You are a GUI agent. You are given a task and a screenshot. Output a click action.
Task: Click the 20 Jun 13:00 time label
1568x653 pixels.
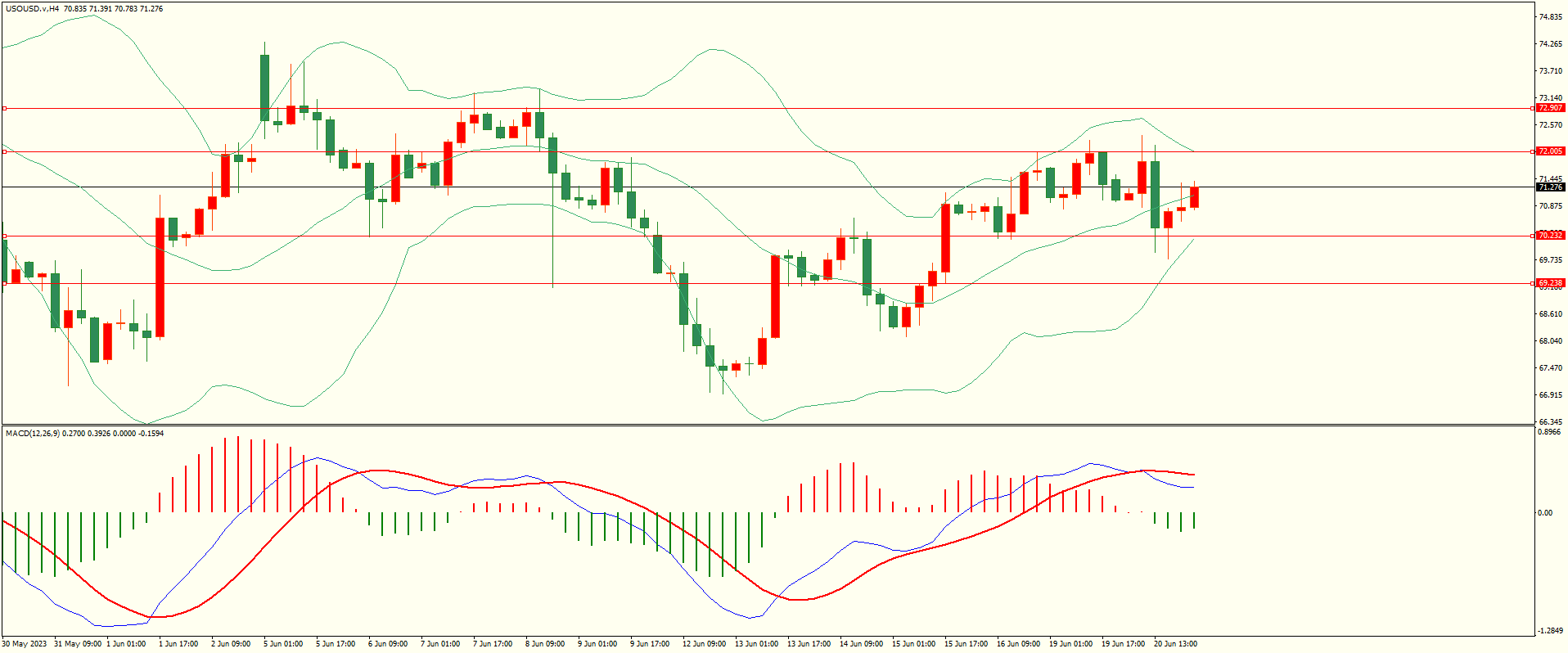tap(1175, 644)
